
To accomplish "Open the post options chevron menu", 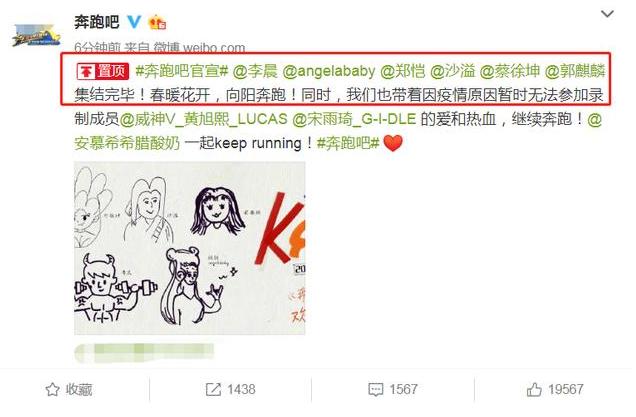I will [x=607, y=14].
